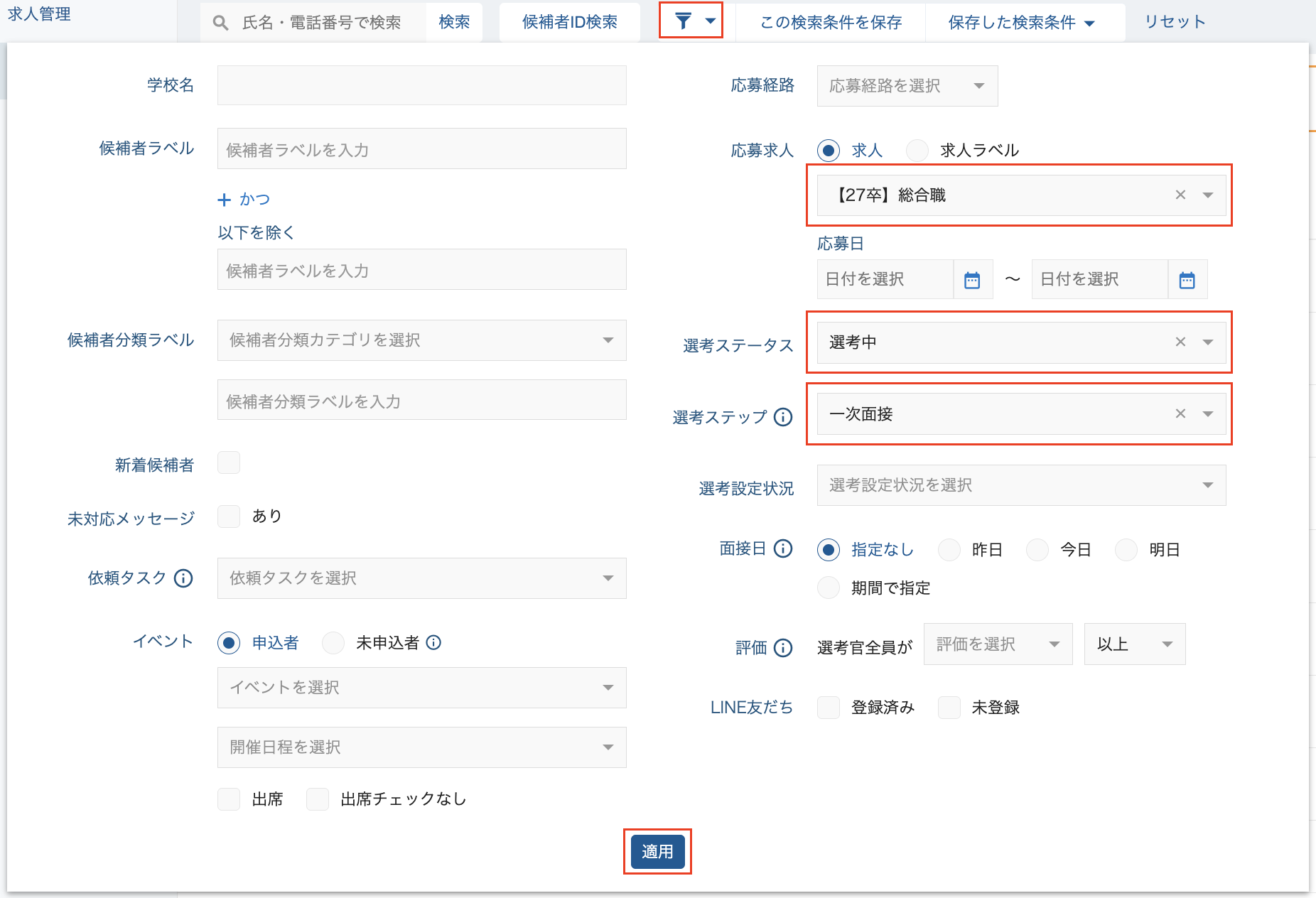This screenshot has height=898, width=1316.
Task: Clear the 【27卒】総合職 selection with X
Action: tap(1180, 195)
